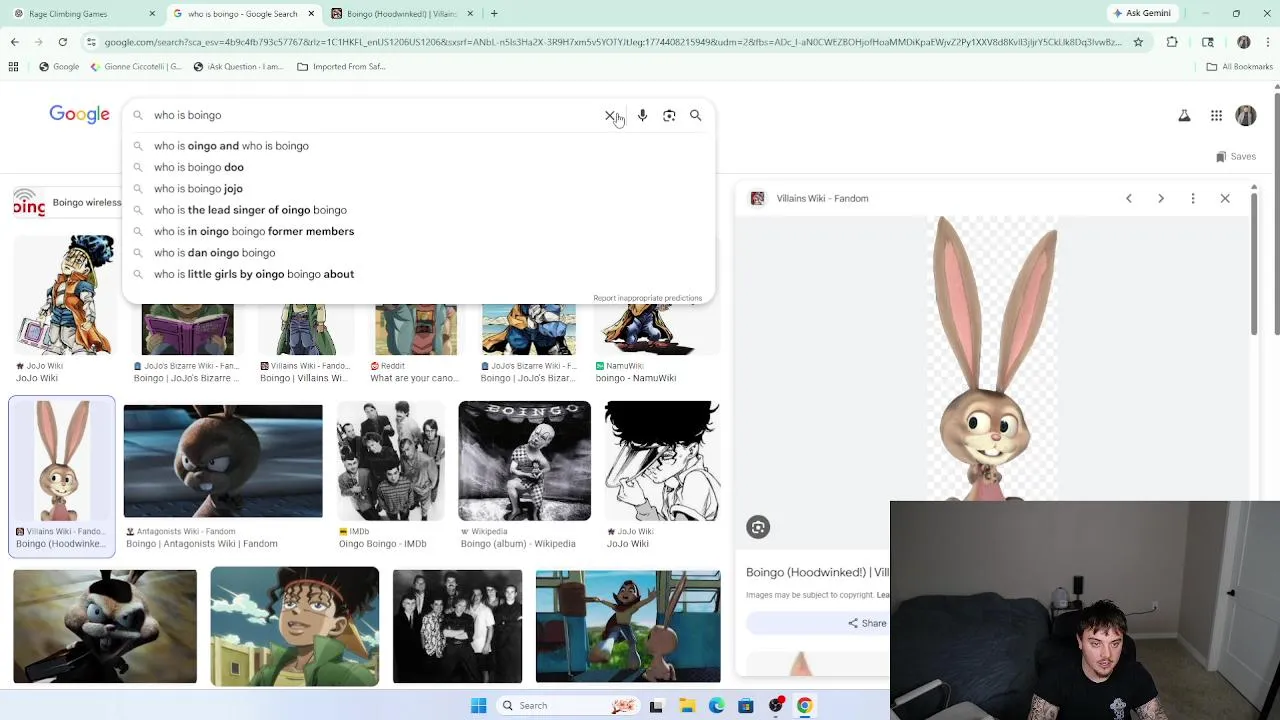
Task: Click in the Google search text field
Action: [375, 115]
